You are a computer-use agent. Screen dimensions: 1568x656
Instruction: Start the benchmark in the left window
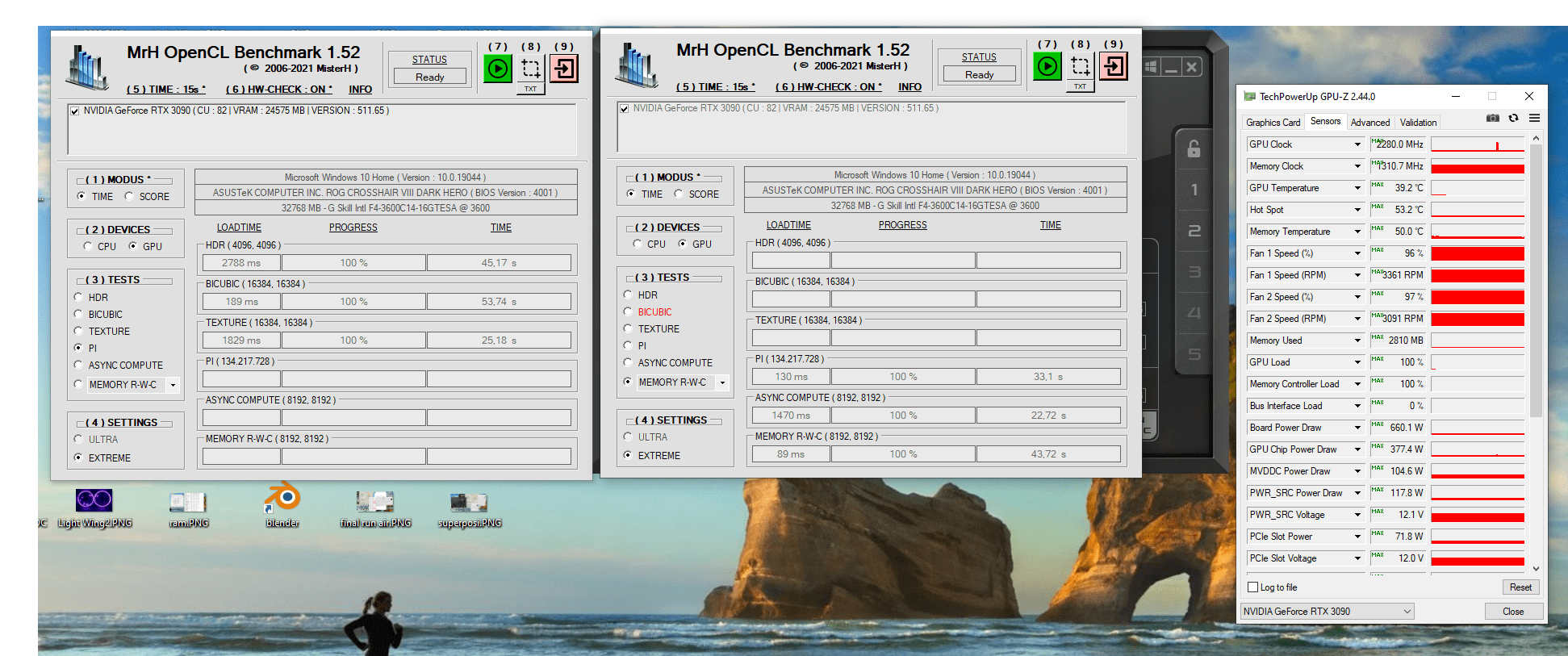pyautogui.click(x=498, y=69)
